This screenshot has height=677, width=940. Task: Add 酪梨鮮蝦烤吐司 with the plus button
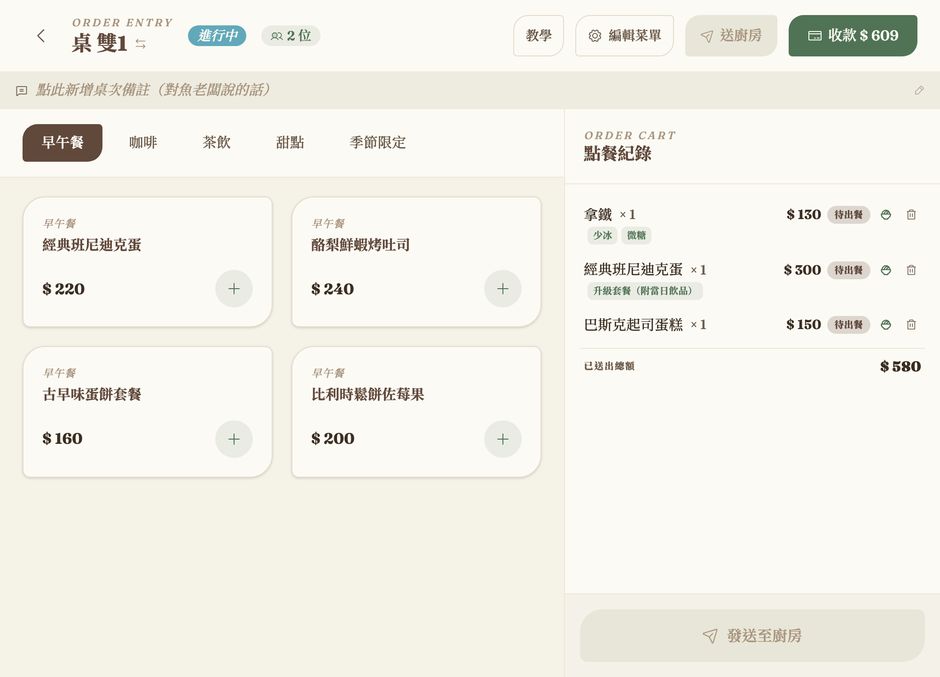(503, 289)
